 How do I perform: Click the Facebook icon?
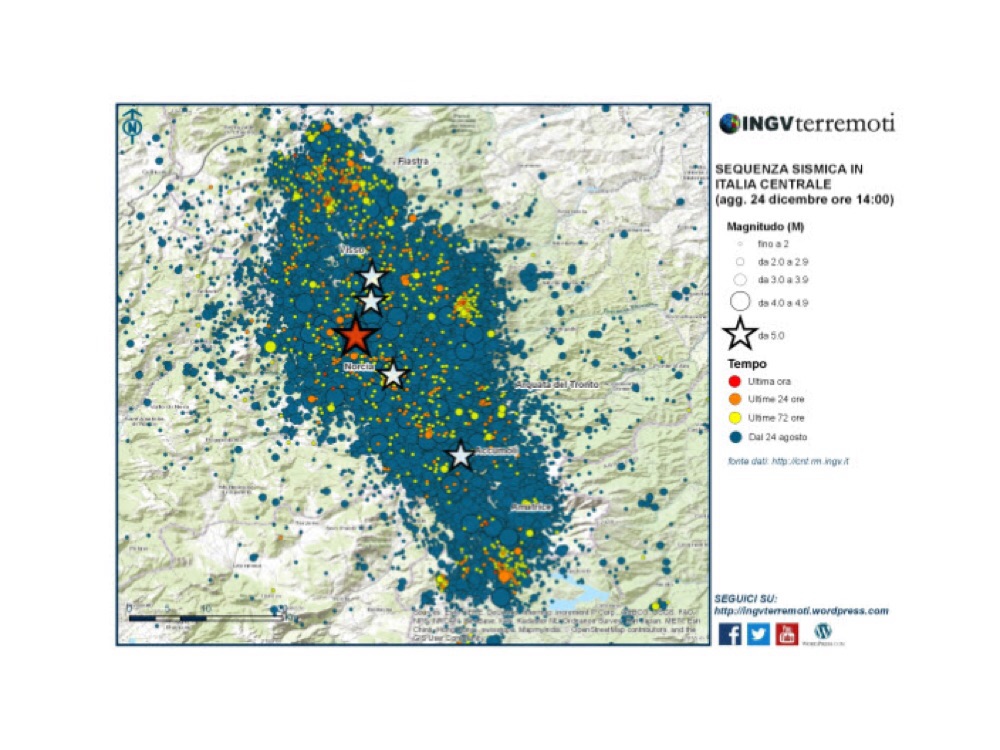point(730,633)
